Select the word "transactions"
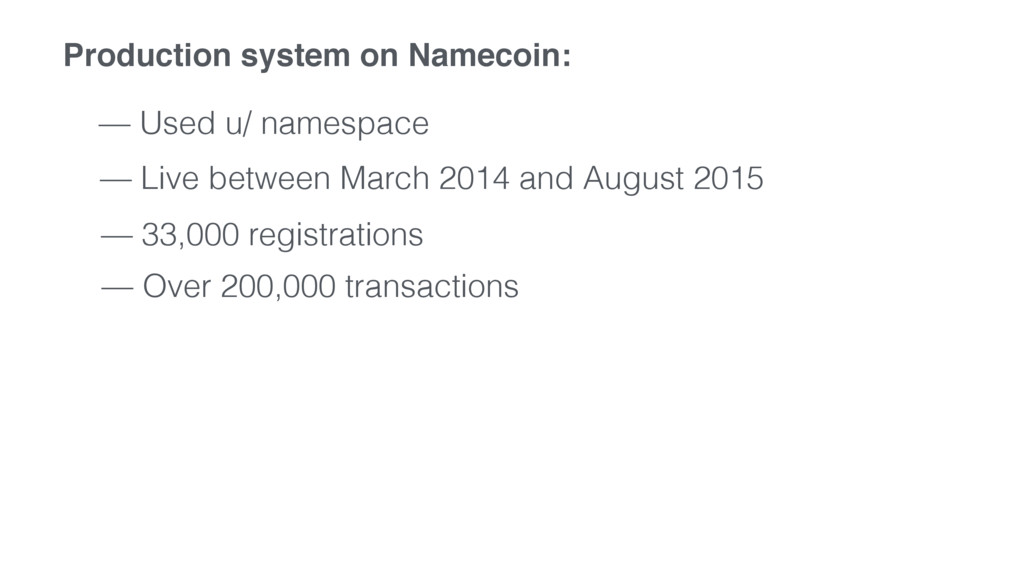Viewport: 1024px width, 576px height. [432, 286]
